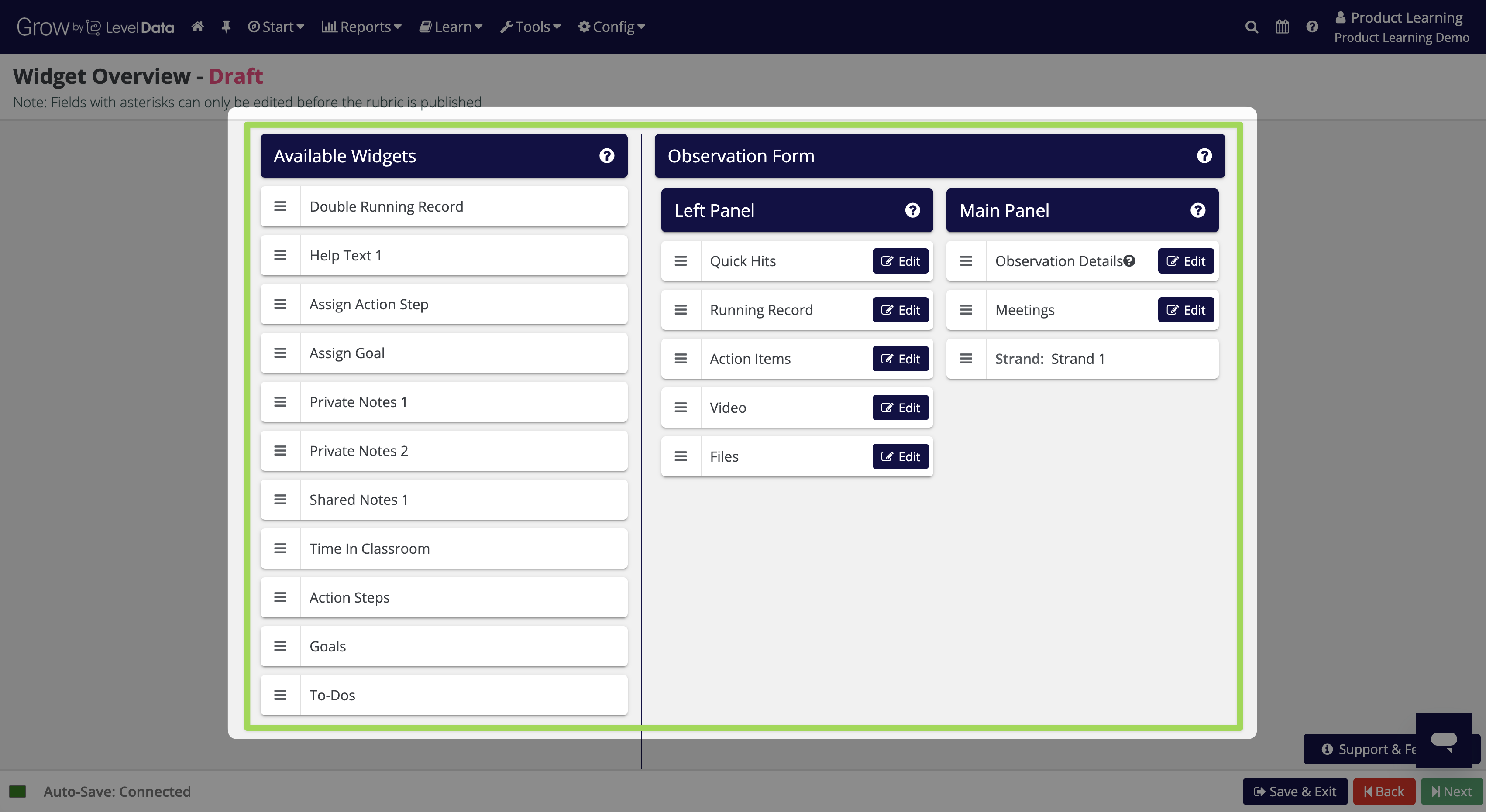Click help icon on Available Widgets header
Viewport: 1486px width, 812px height.
pos(606,156)
